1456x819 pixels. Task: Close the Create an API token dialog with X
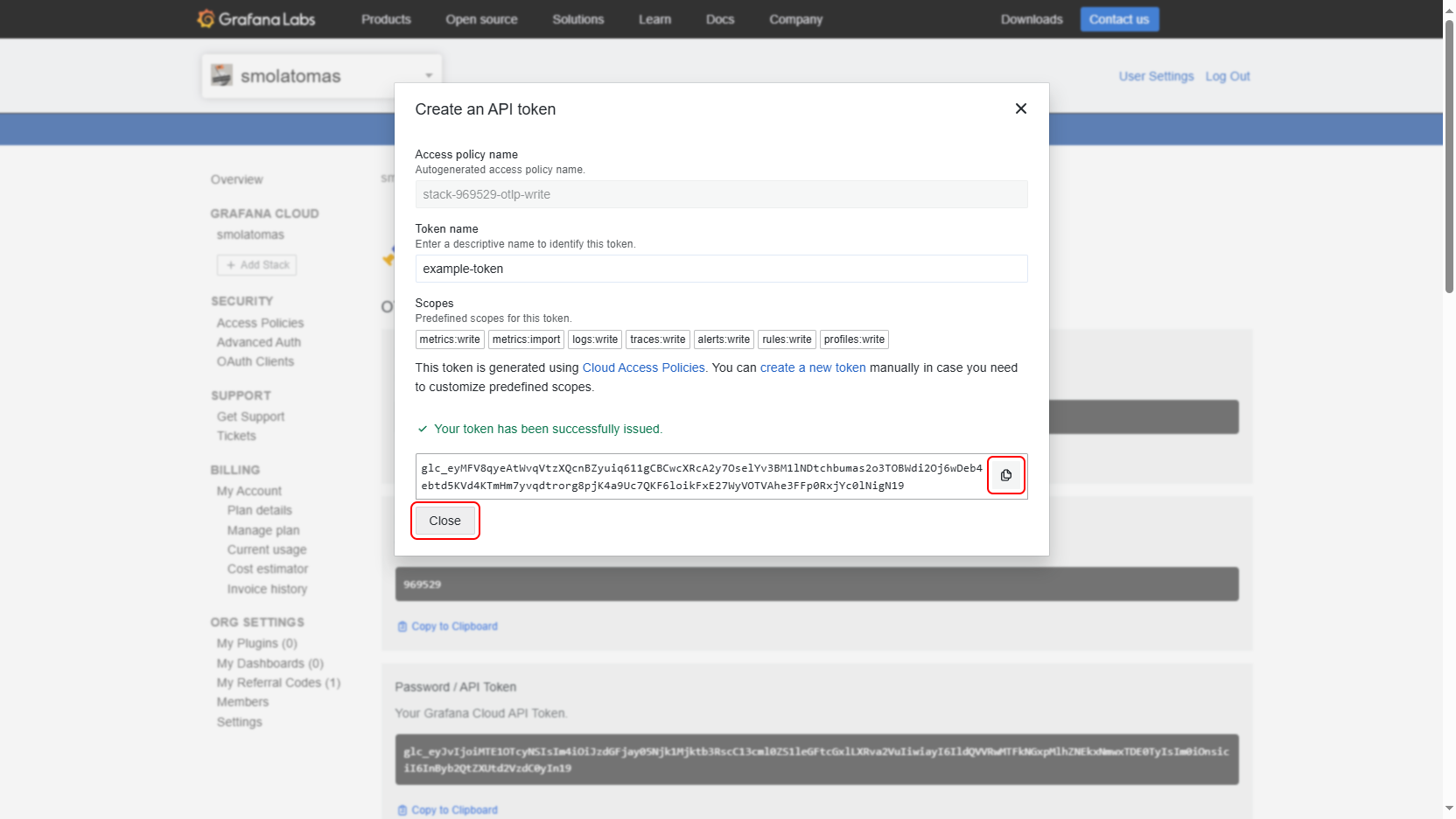coord(1020,108)
